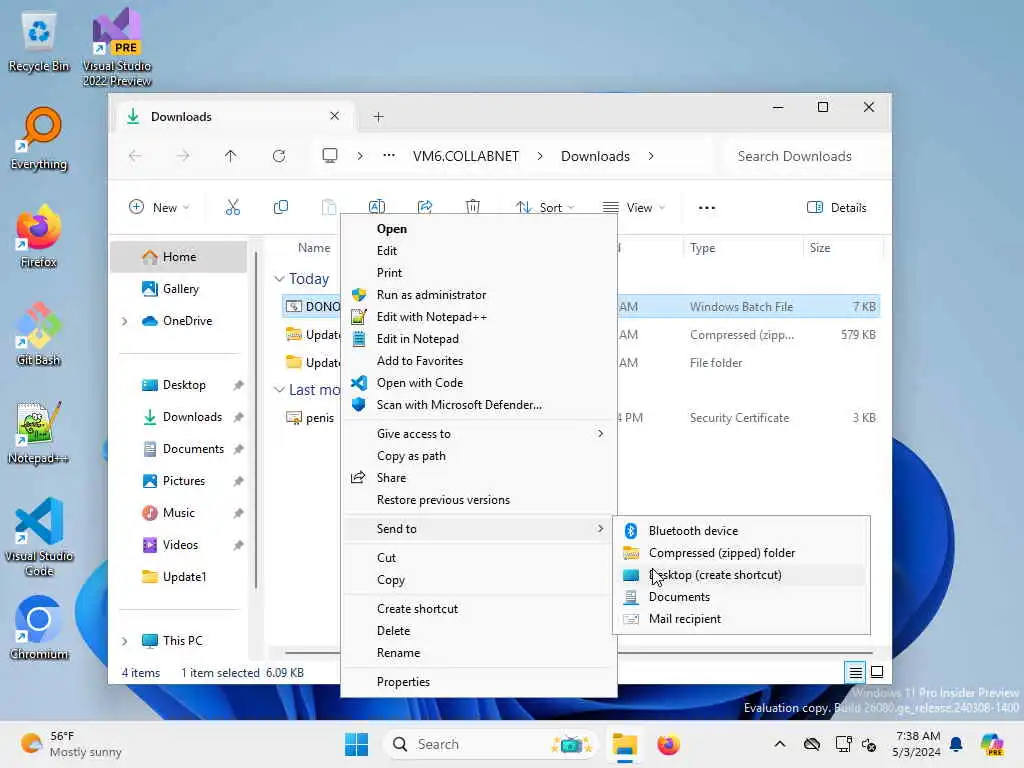Toggle the Details pane button
1024x768 pixels.
837,208
